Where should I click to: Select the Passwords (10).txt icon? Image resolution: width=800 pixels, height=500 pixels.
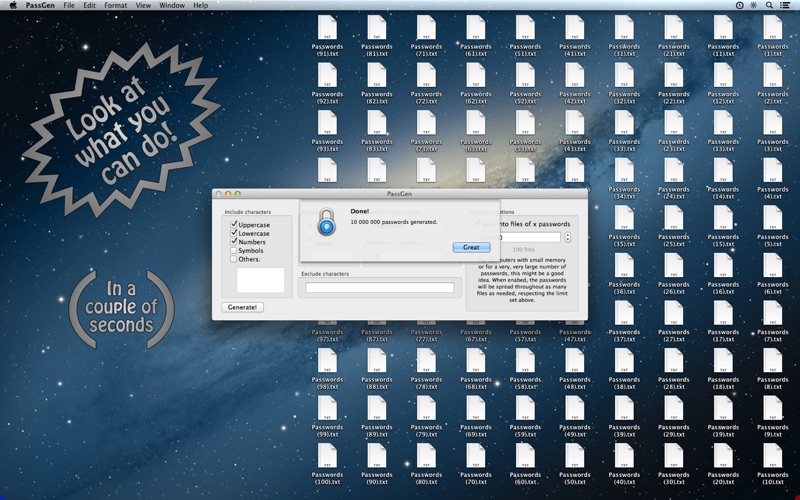tap(772, 456)
